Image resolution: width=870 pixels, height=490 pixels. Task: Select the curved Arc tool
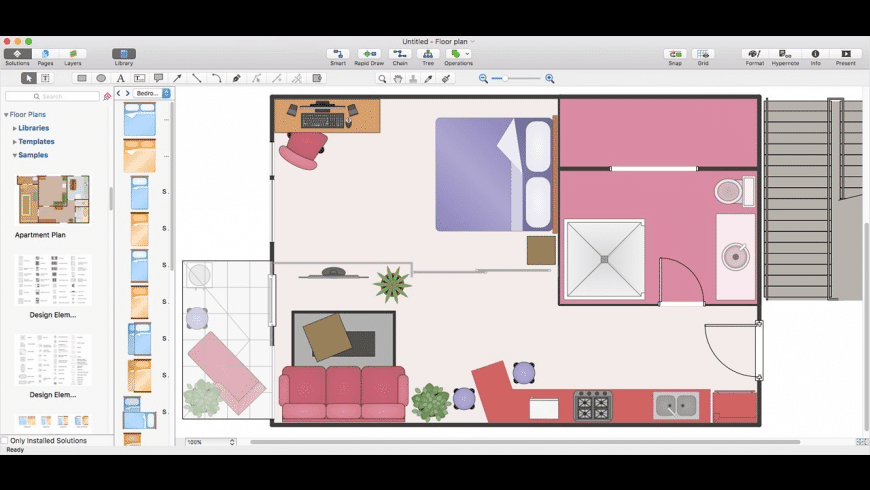216,78
